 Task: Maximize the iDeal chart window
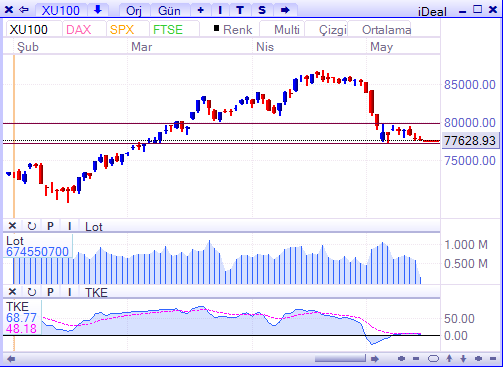478,9
